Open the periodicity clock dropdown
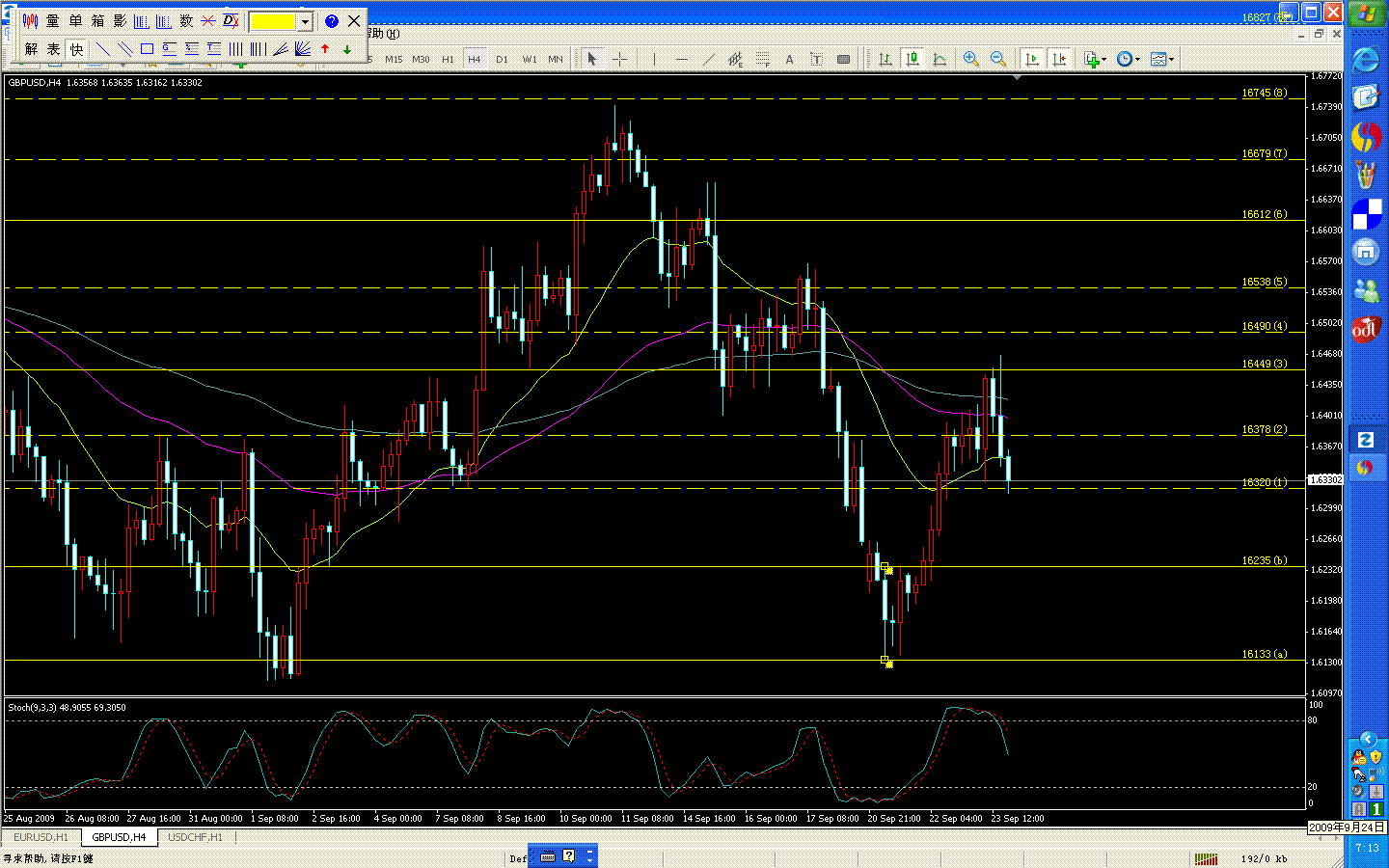 (1129, 59)
